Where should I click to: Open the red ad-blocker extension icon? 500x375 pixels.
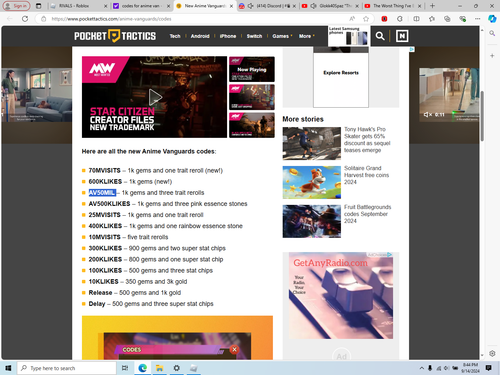[x=384, y=19]
